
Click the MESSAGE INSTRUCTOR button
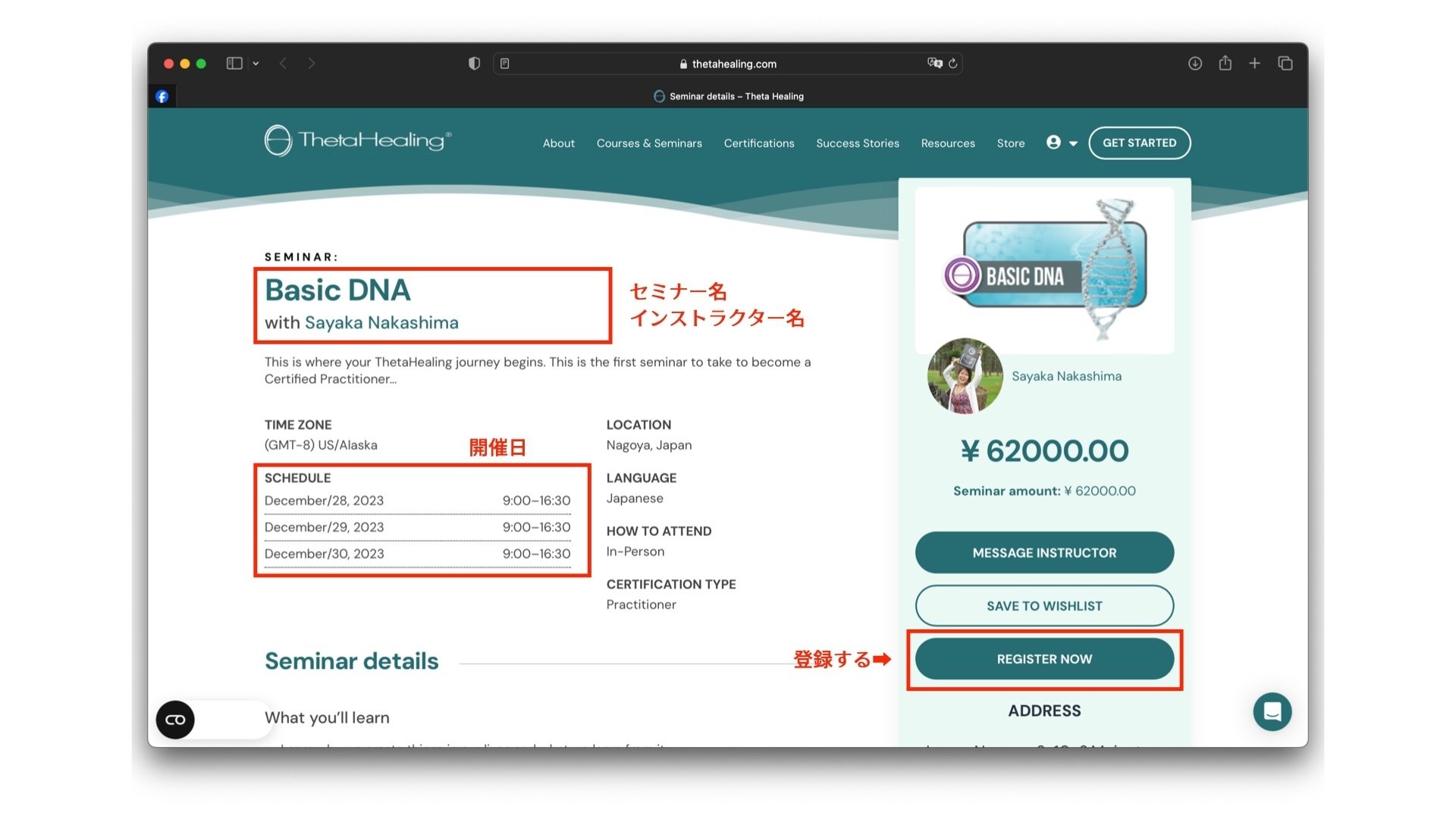[x=1044, y=553]
